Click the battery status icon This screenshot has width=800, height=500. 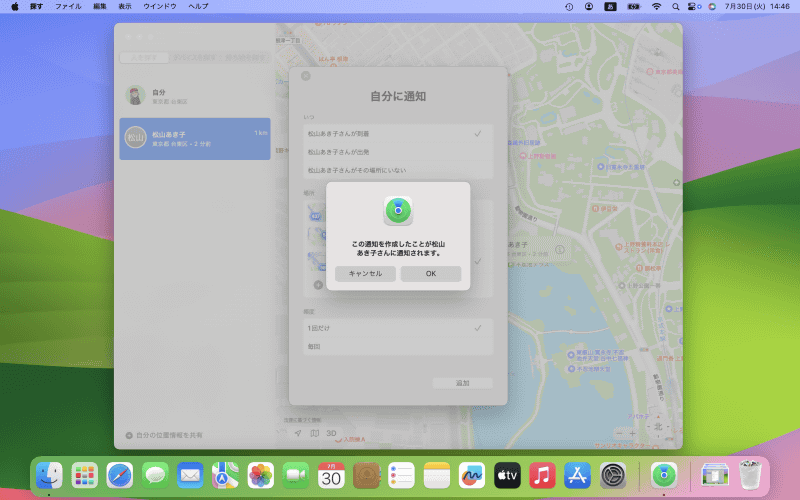point(634,7)
